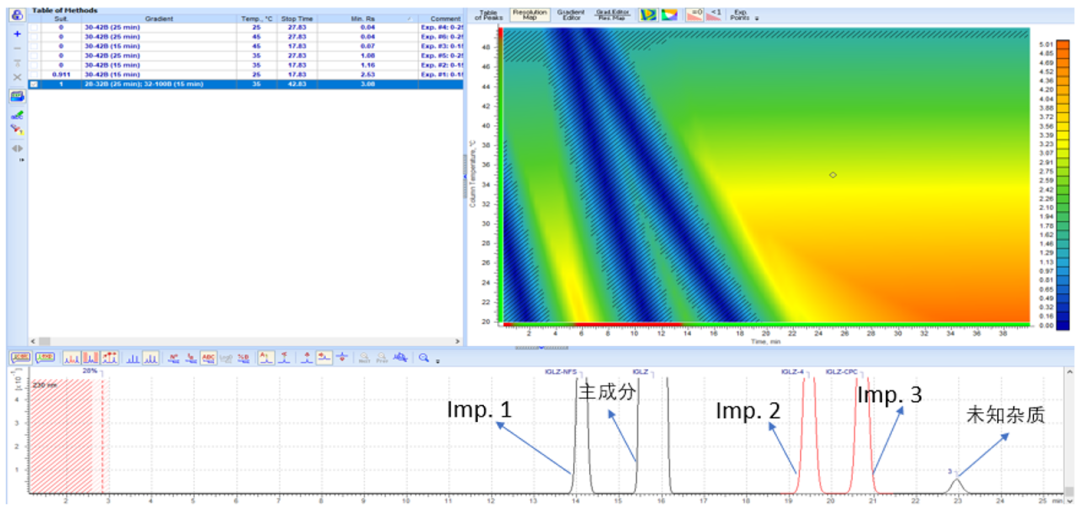Click the Min. Rs column sort arrow
The image size is (1080, 514).
tap(408, 19)
